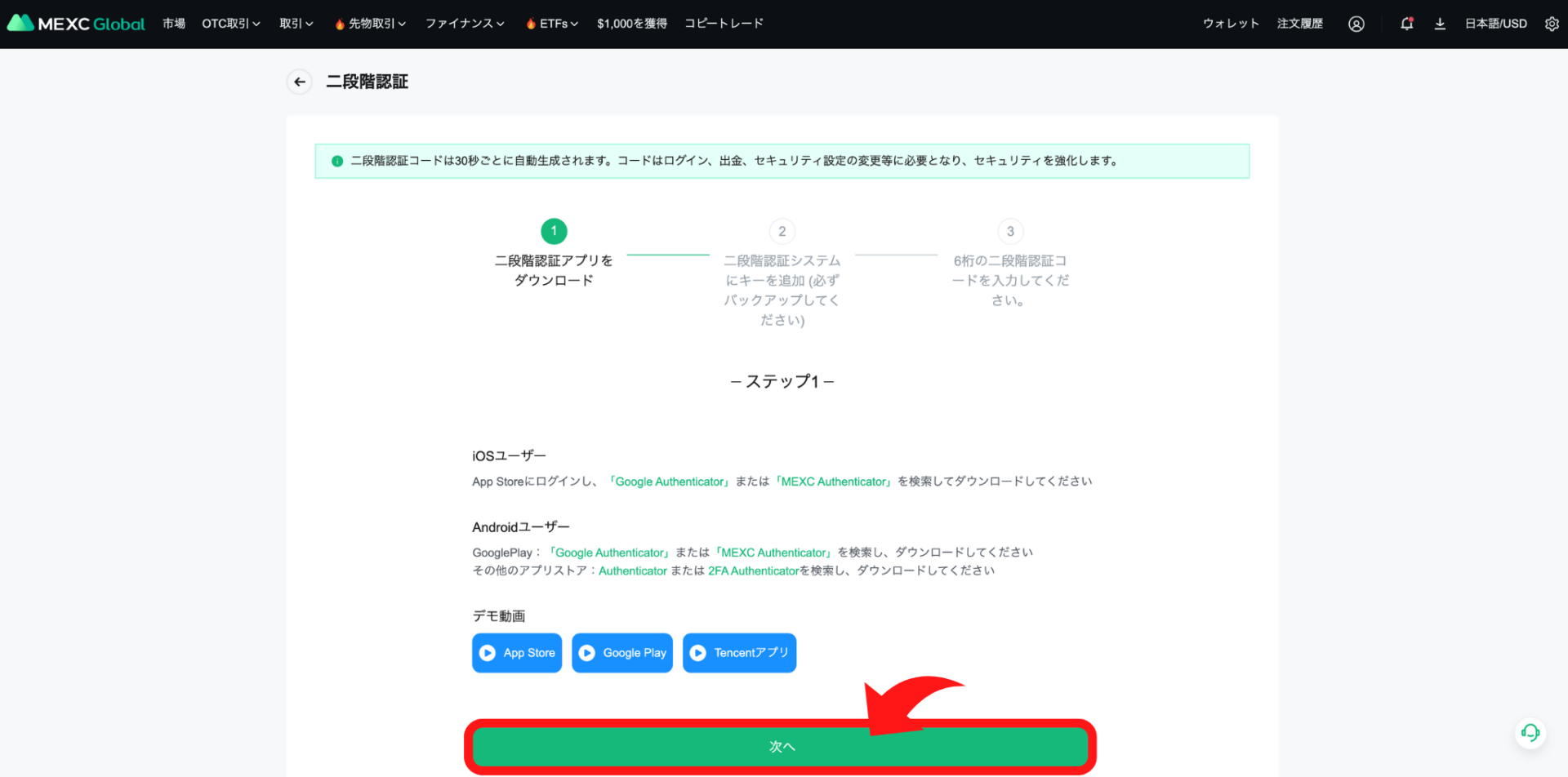The image size is (1568, 777).
Task: Play the Tencentアプリ demo video
Action: click(x=739, y=653)
